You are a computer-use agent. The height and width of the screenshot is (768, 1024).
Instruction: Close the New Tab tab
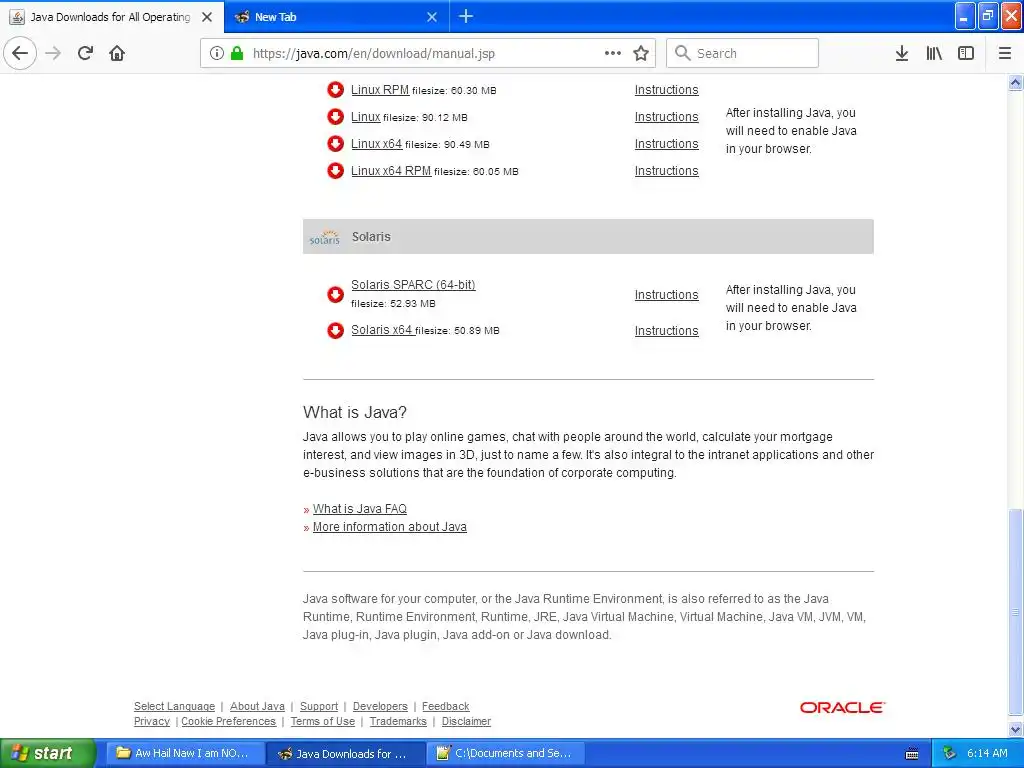[x=432, y=17]
